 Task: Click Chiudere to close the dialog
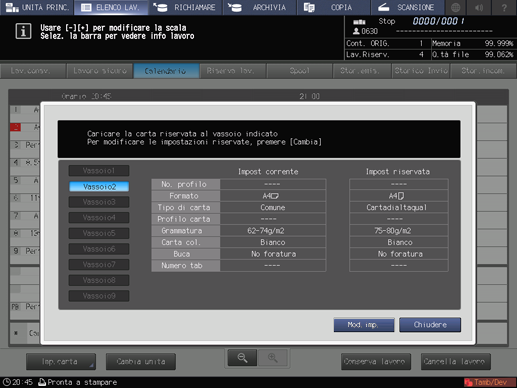(430, 325)
